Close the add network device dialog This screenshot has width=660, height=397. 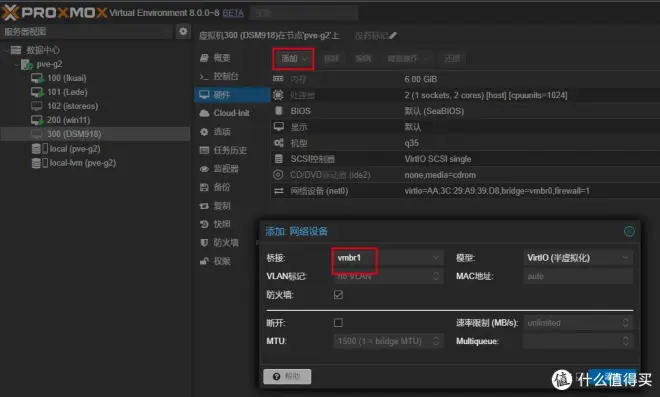pos(629,231)
